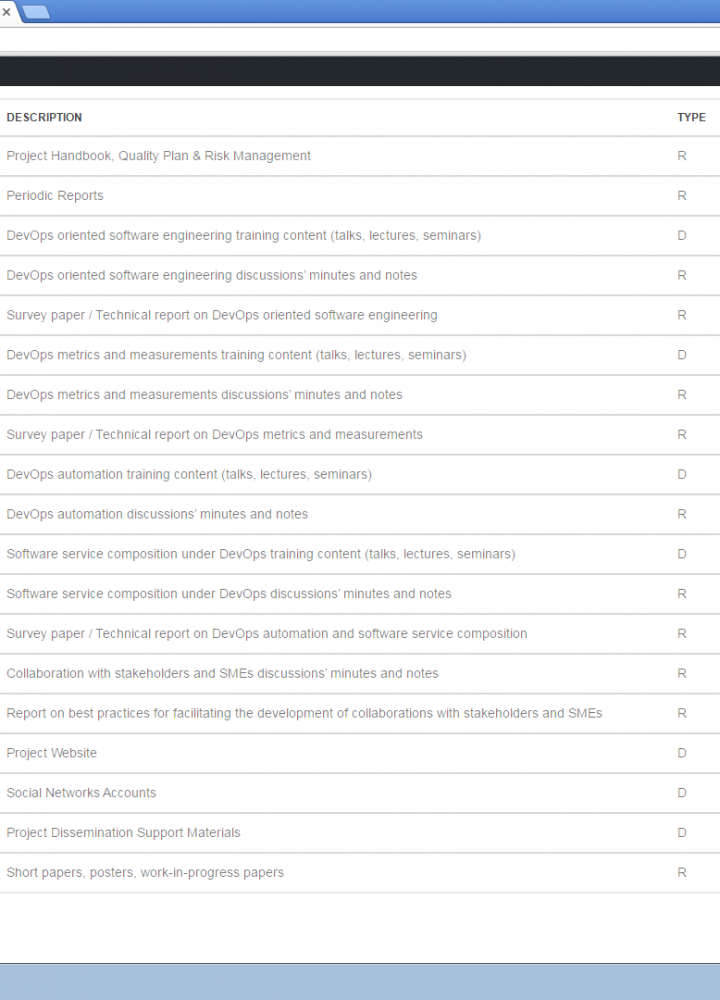Click DevOps oriented software engineering discussions' minutes

pos(212,275)
